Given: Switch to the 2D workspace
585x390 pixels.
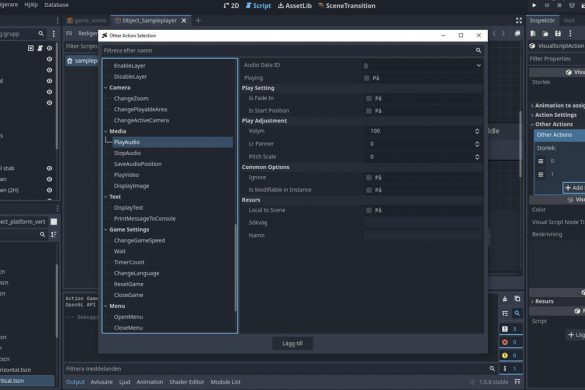Looking at the screenshot, I should (x=231, y=6).
